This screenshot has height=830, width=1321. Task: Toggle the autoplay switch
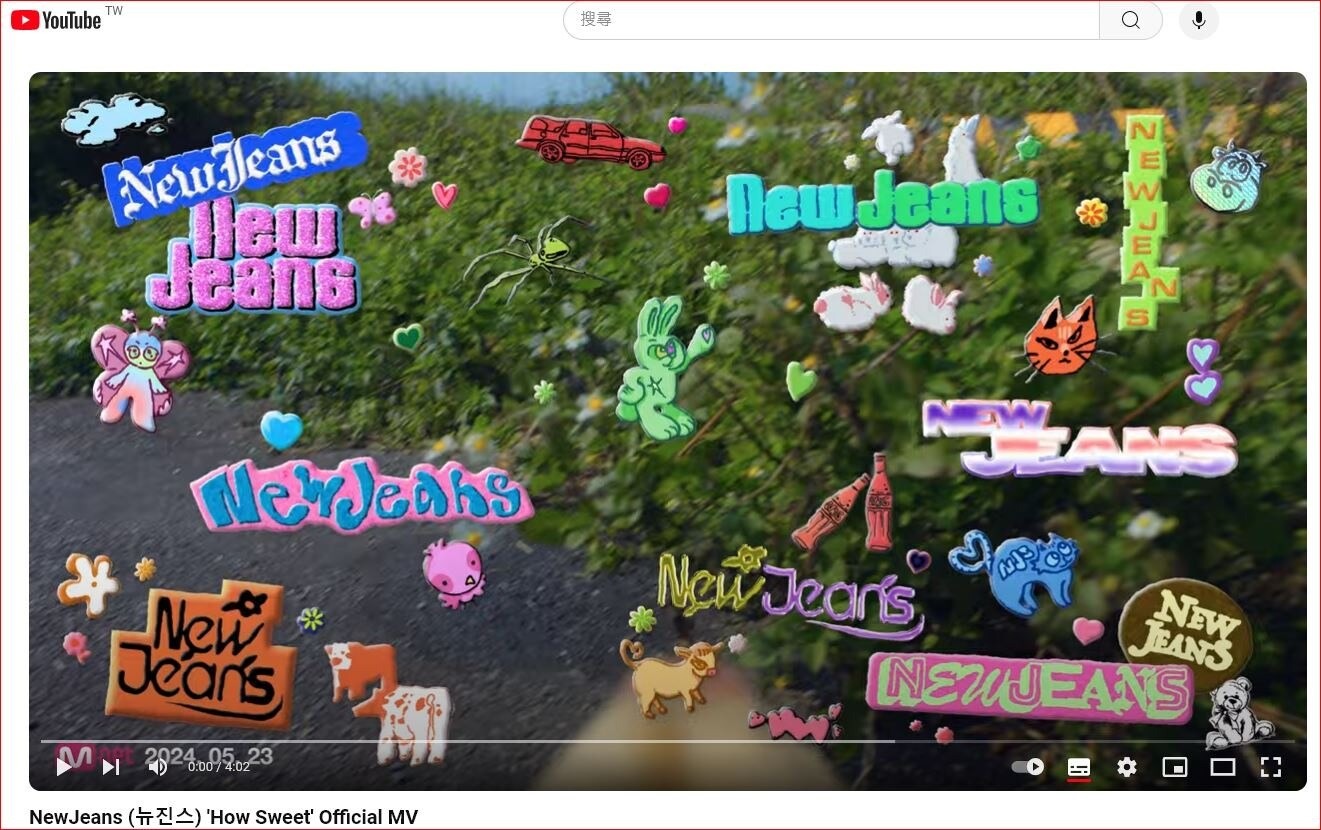point(1028,767)
